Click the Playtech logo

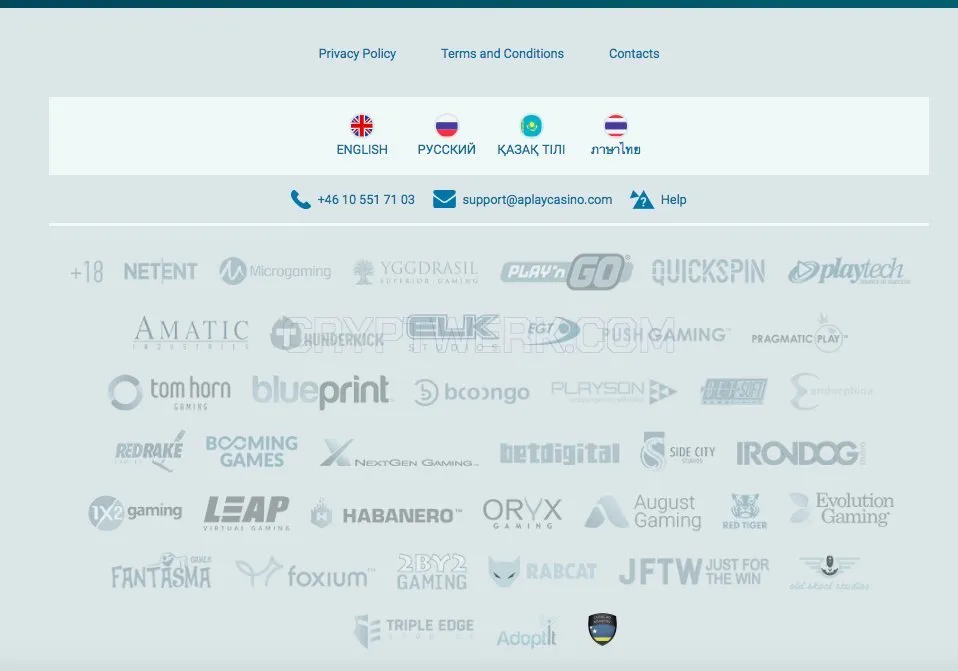pos(849,271)
